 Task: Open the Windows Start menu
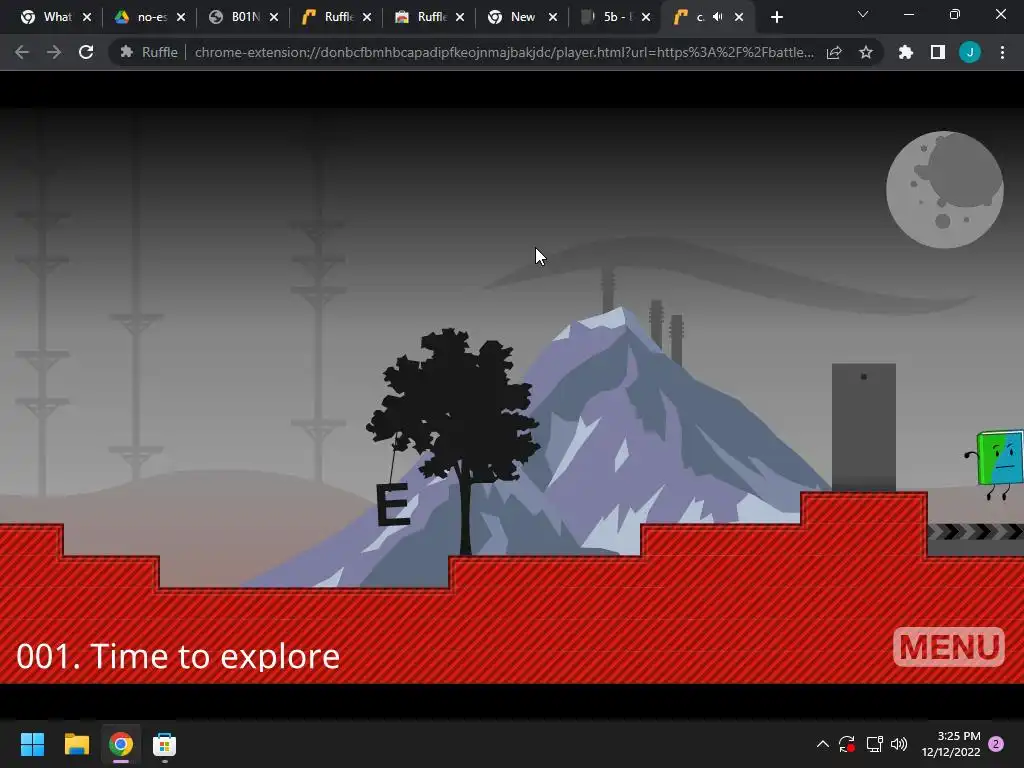[32, 744]
